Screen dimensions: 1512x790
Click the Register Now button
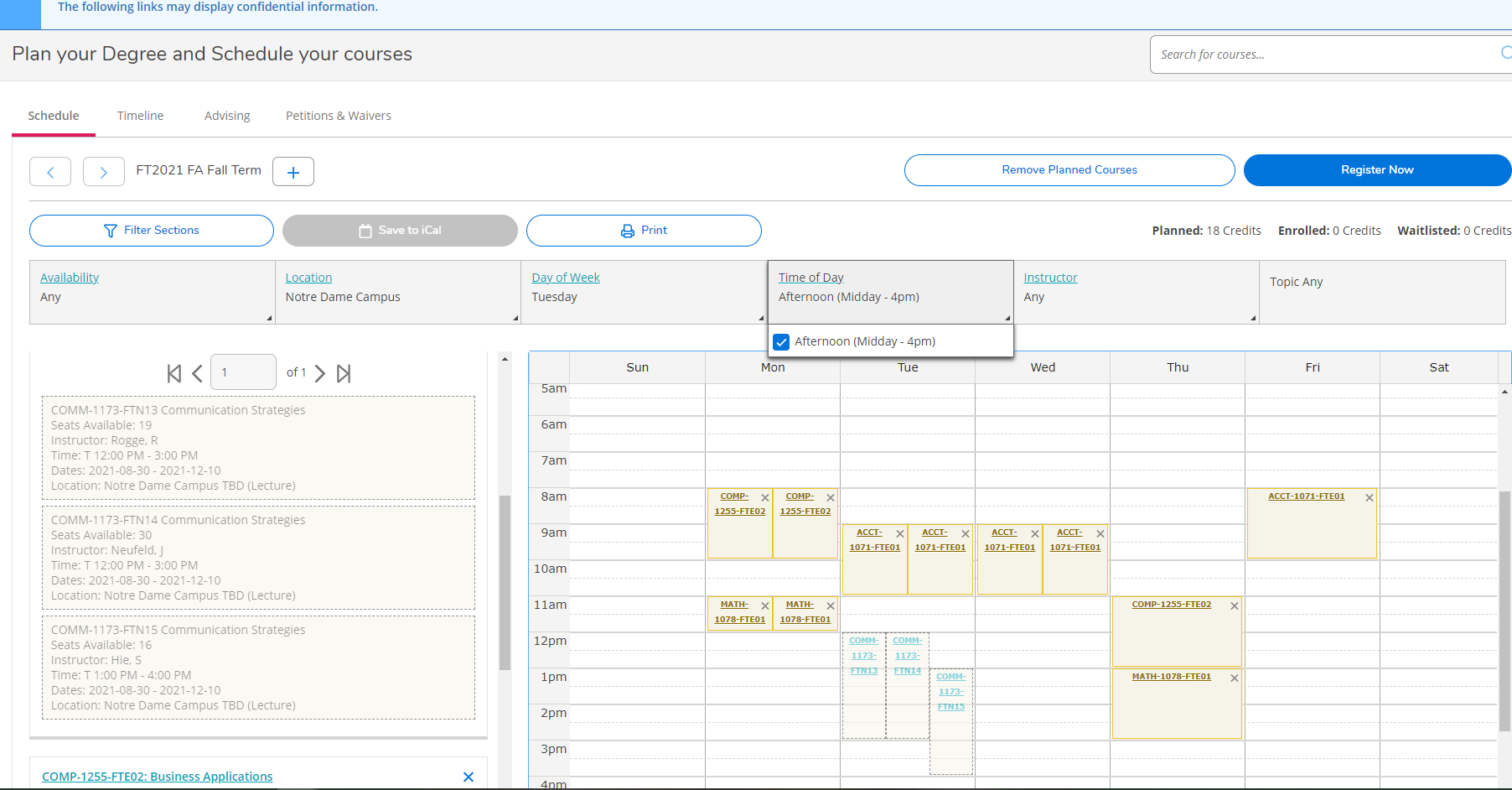[x=1377, y=170]
